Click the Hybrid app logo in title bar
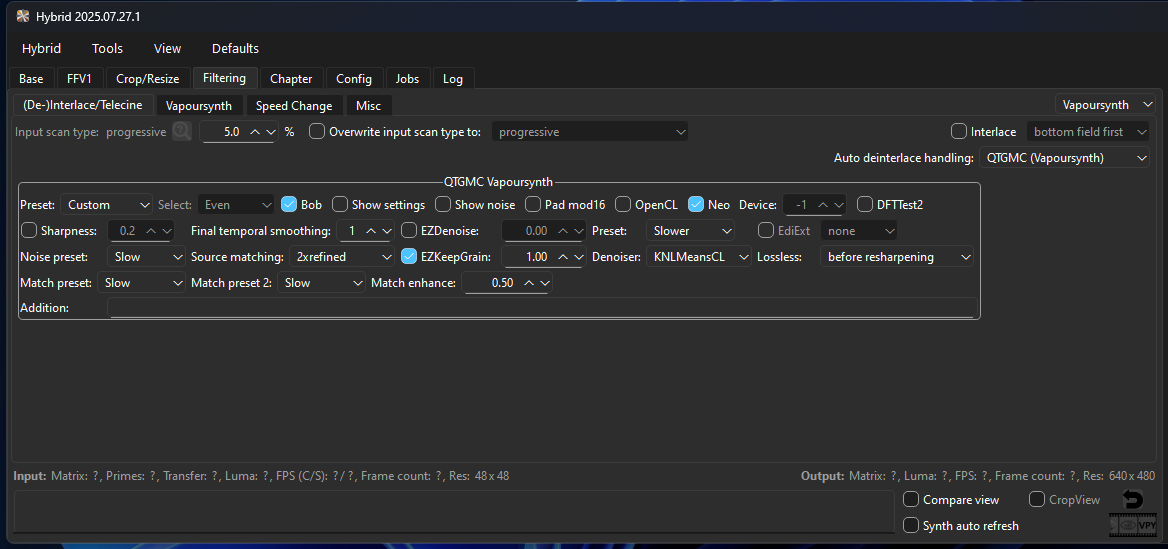This screenshot has width=1168, height=549. (x=22, y=15)
